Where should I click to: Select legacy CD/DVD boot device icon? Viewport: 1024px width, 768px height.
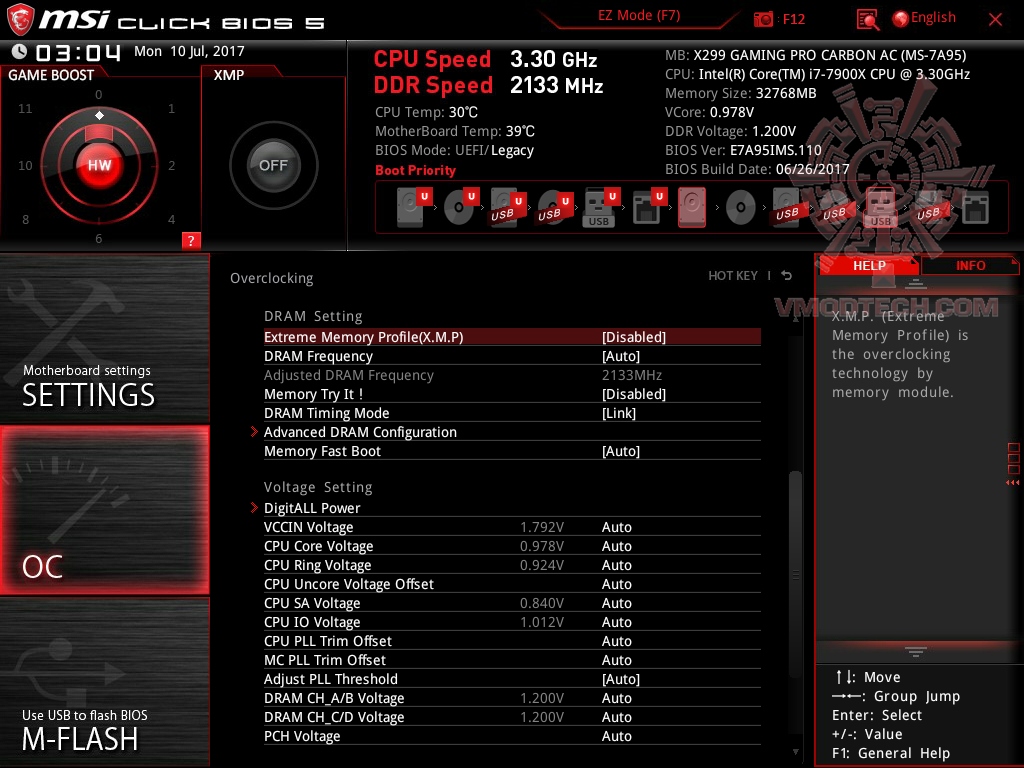tap(741, 208)
